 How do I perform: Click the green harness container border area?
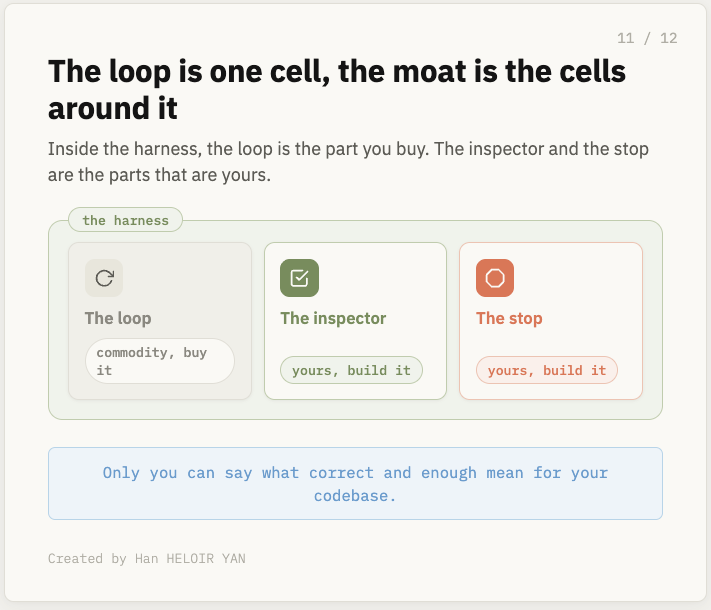(356, 410)
